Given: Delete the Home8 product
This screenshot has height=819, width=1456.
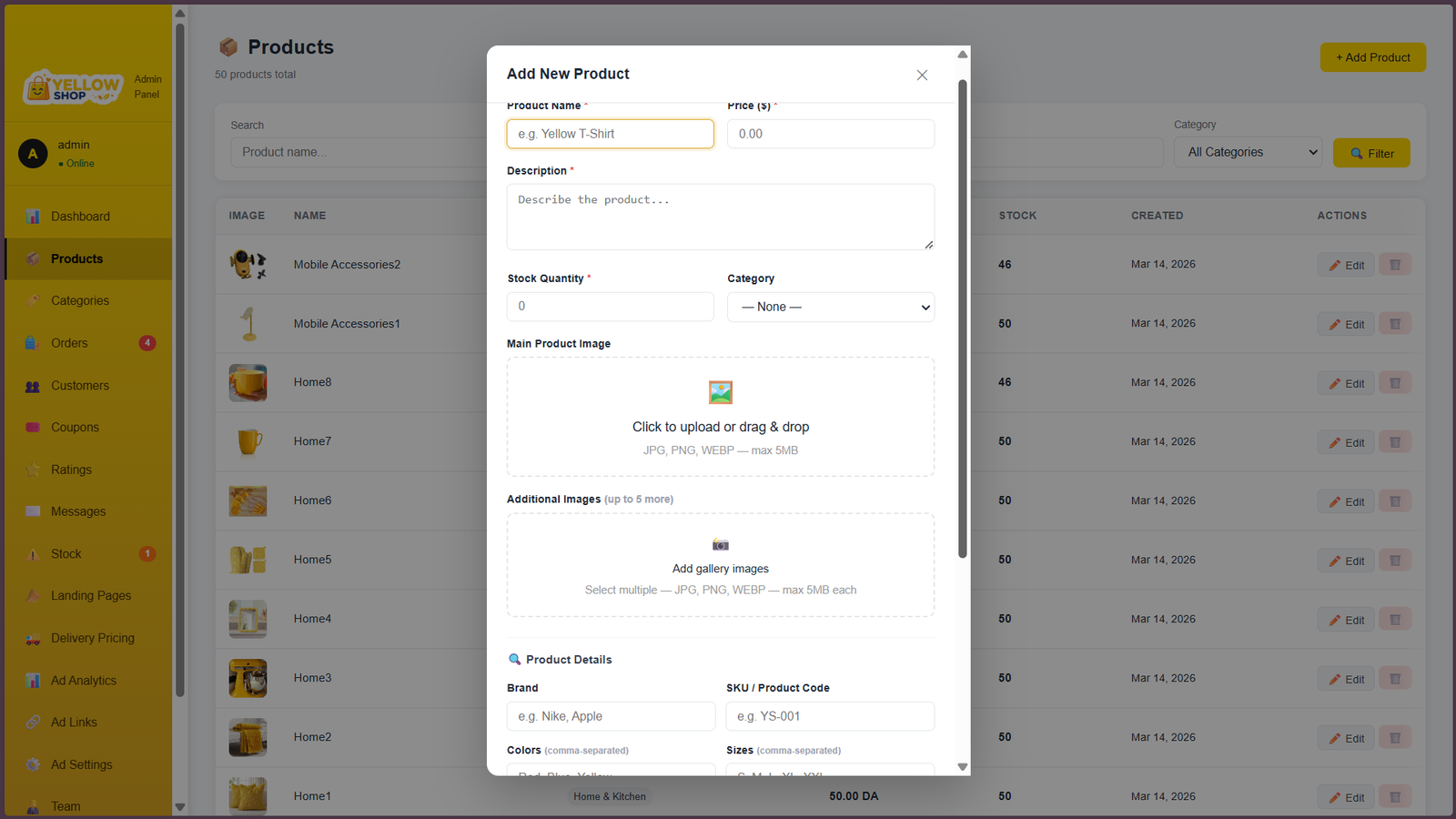Looking at the screenshot, I should (x=1395, y=383).
